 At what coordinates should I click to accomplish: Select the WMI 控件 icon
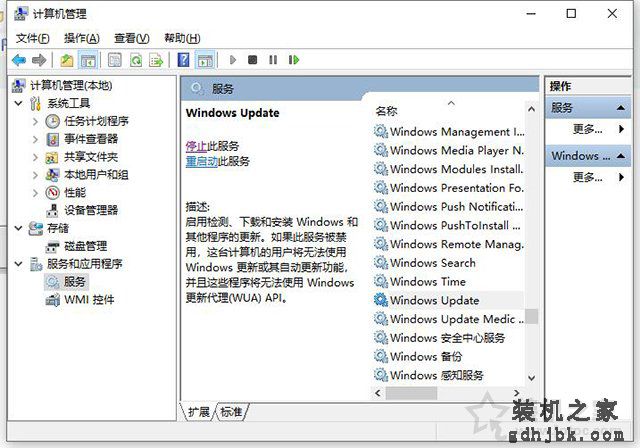[52, 300]
